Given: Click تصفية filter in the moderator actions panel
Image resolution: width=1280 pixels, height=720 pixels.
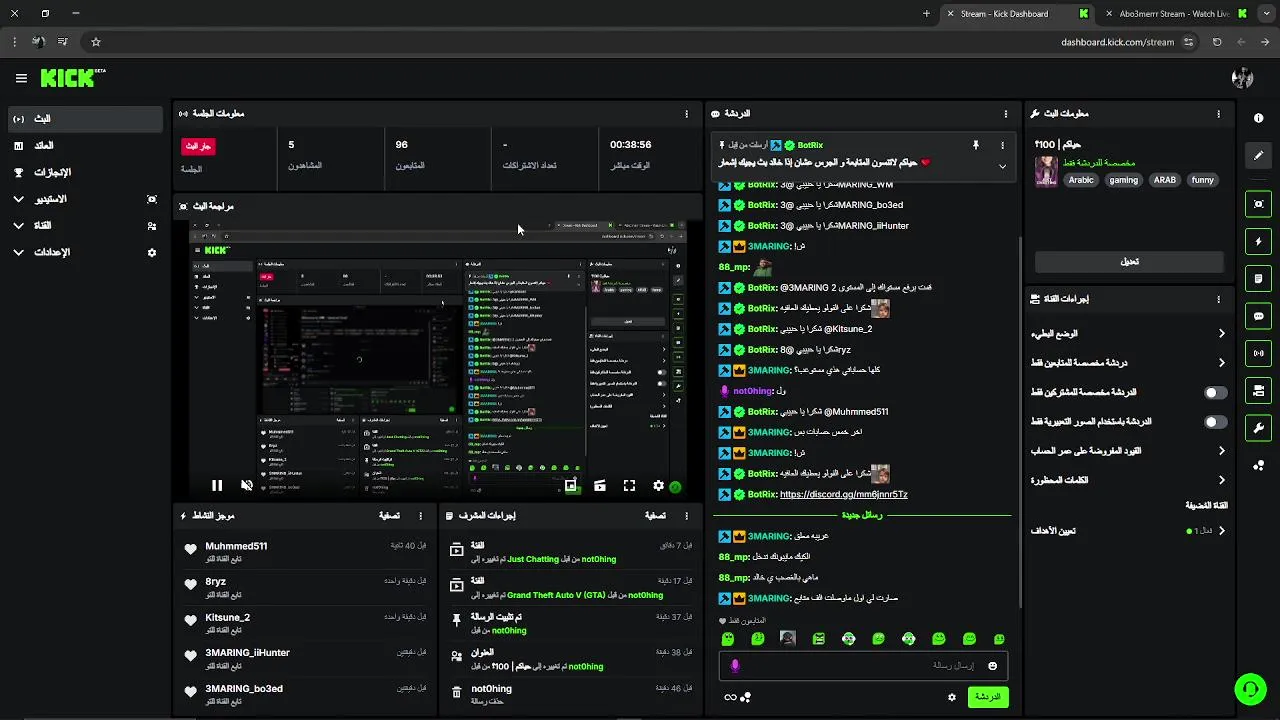Looking at the screenshot, I should [x=655, y=516].
